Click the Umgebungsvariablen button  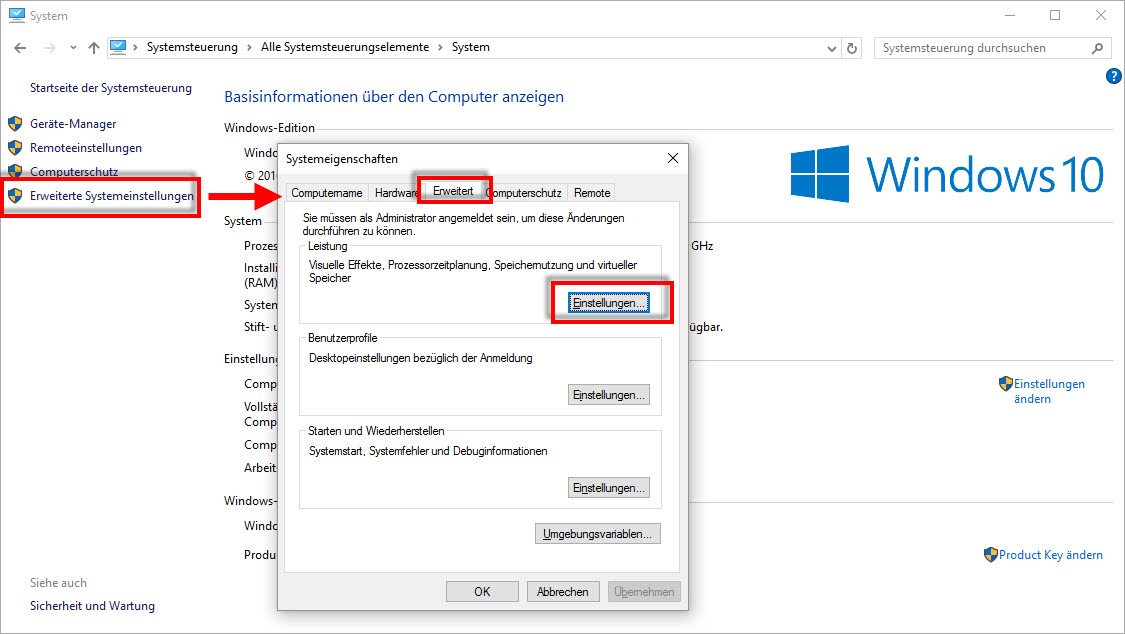(597, 533)
